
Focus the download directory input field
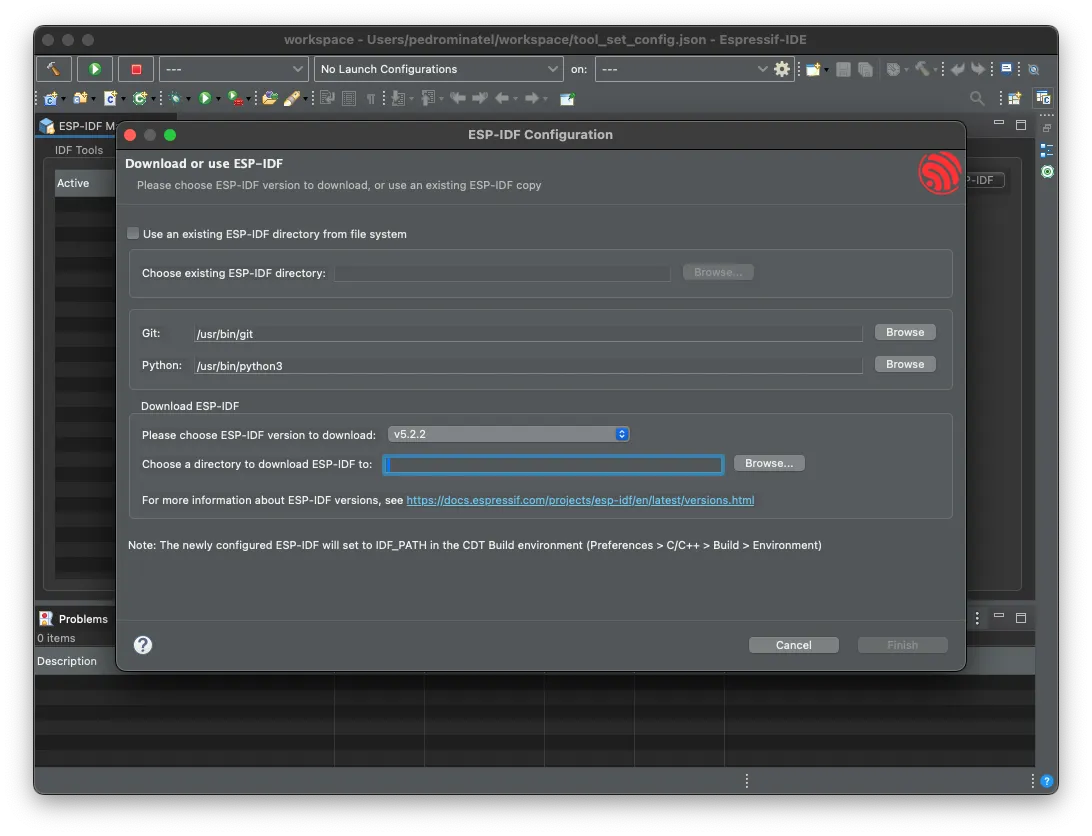click(x=554, y=464)
